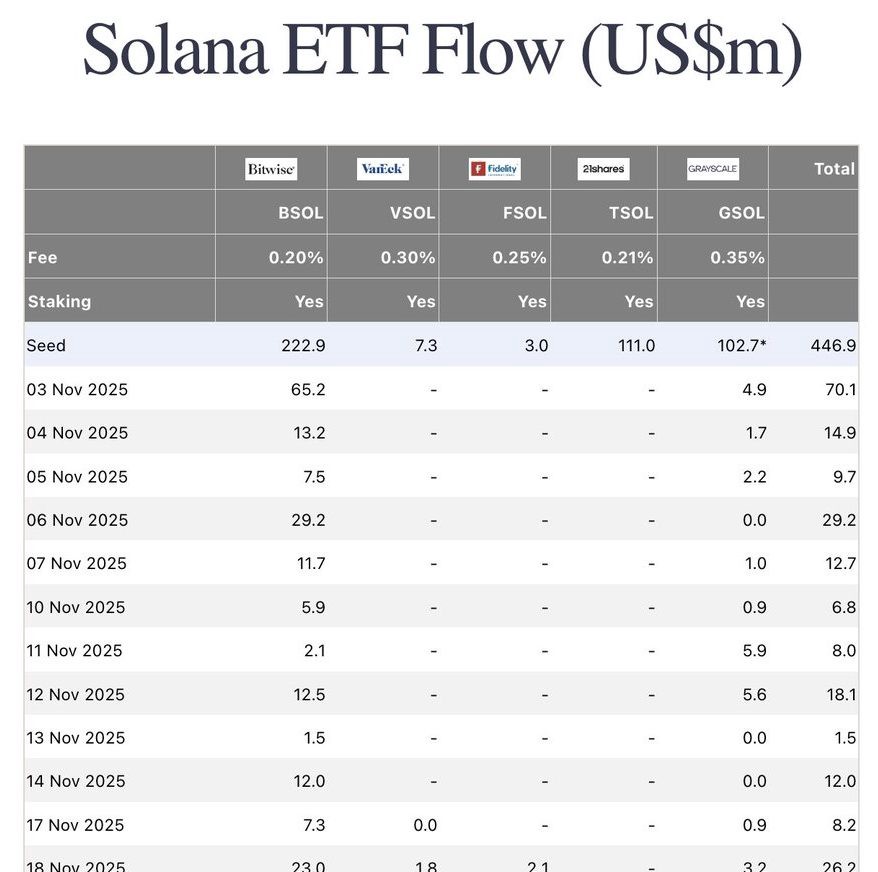The image size is (878, 872).
Task: Click the Grayscale logo icon
Action: pos(712,169)
